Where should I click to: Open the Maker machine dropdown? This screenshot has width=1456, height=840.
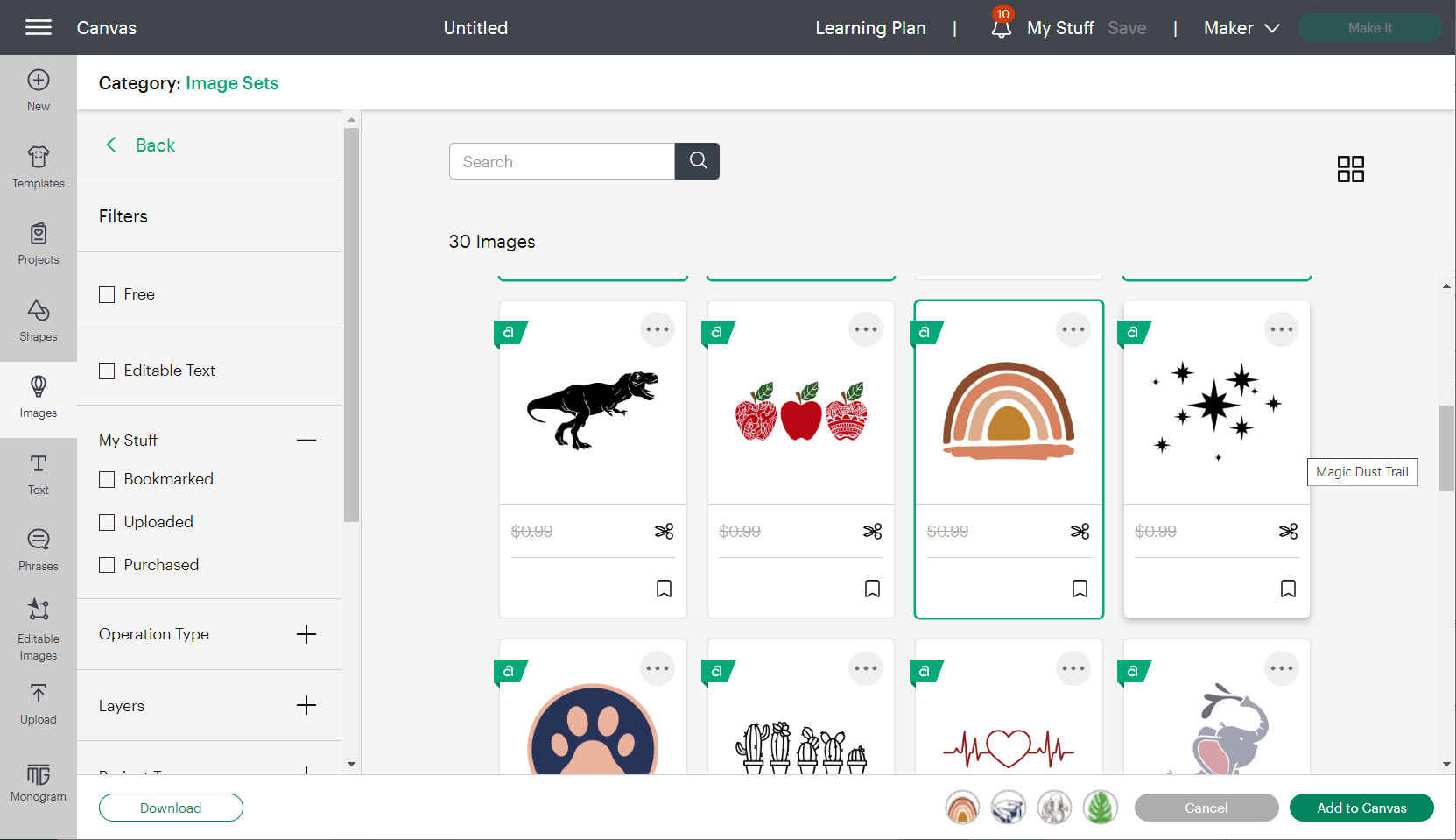coord(1241,28)
